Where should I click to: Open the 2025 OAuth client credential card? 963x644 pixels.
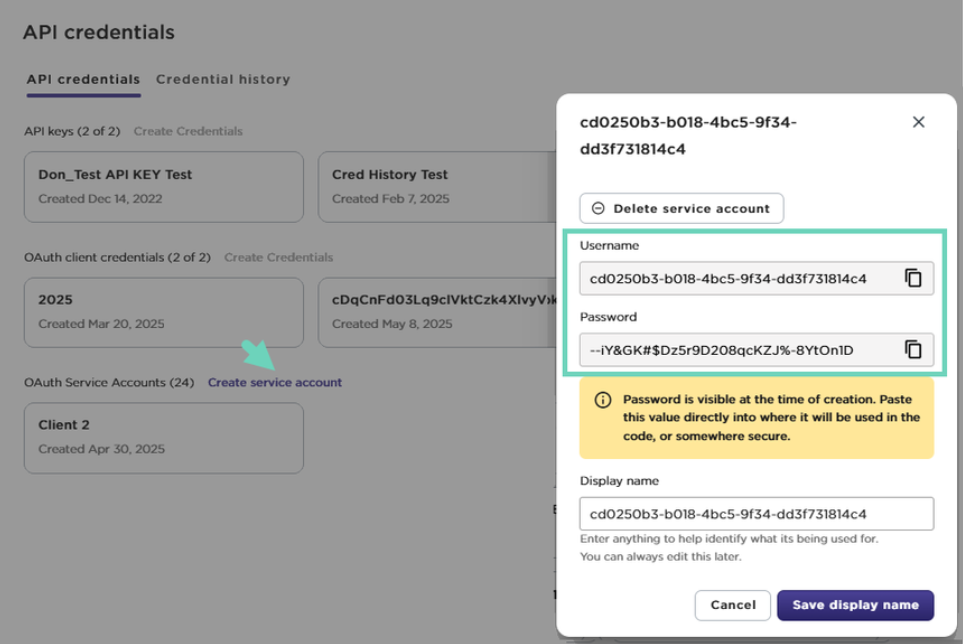tap(163, 312)
